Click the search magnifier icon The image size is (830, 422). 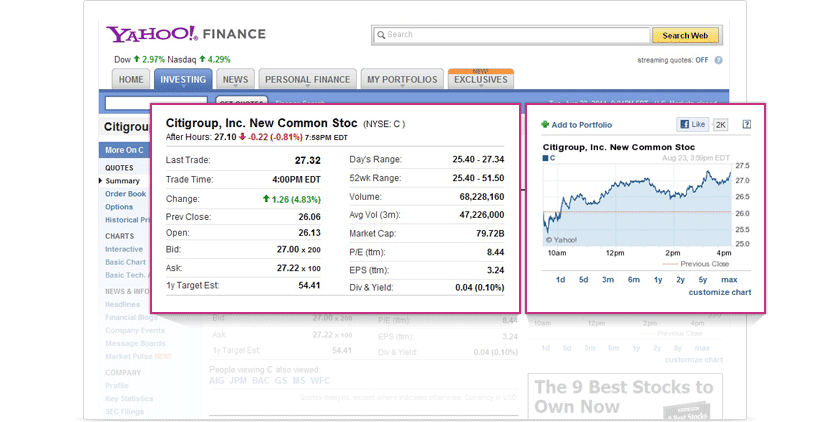pyautogui.click(x=381, y=35)
